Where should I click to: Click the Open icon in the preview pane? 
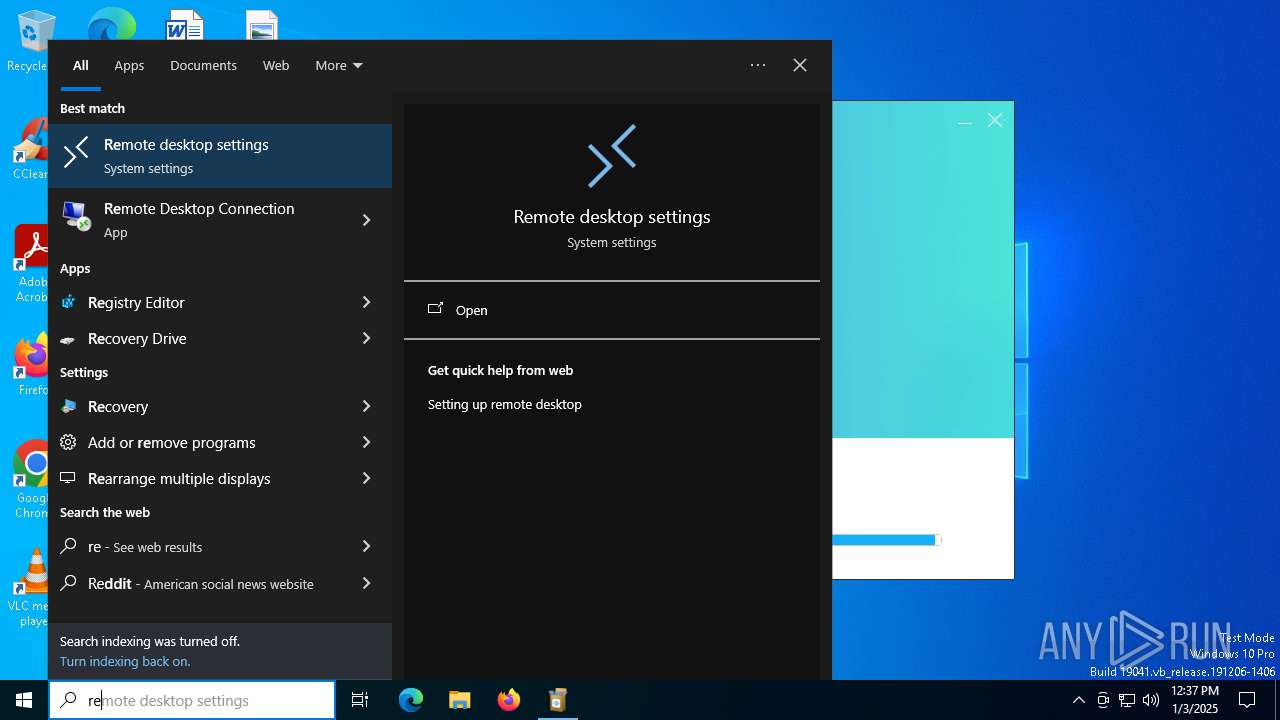pos(435,309)
